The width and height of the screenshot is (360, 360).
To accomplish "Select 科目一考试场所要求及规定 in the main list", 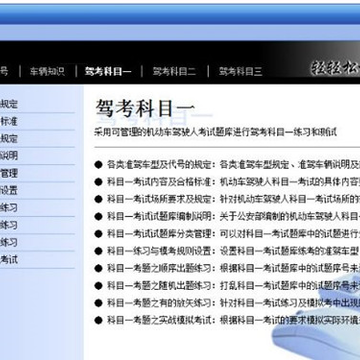I will (159, 199).
